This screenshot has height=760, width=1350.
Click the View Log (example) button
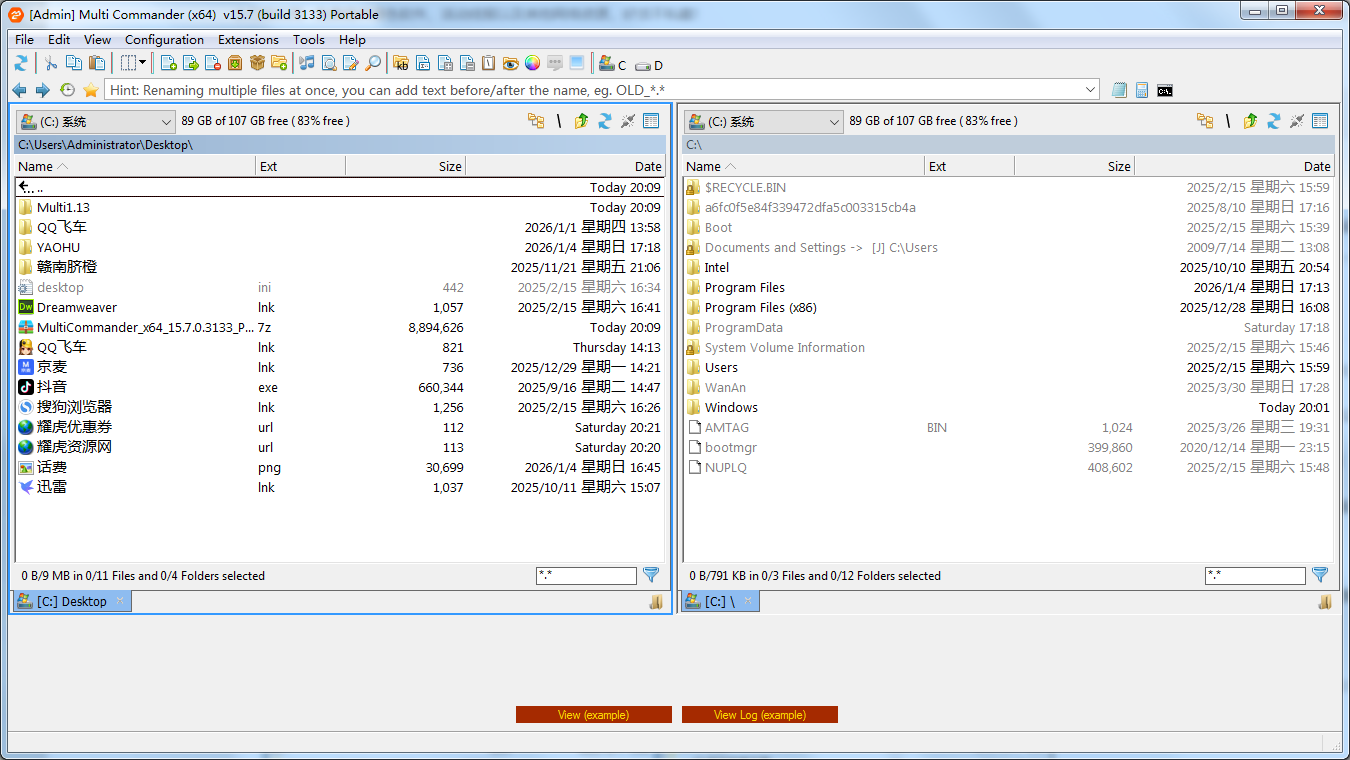coord(759,715)
